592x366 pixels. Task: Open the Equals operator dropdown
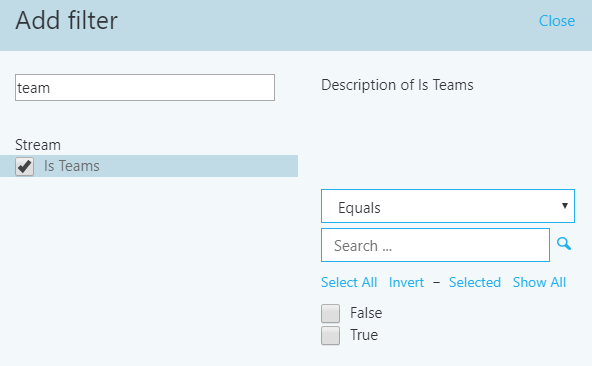point(448,206)
